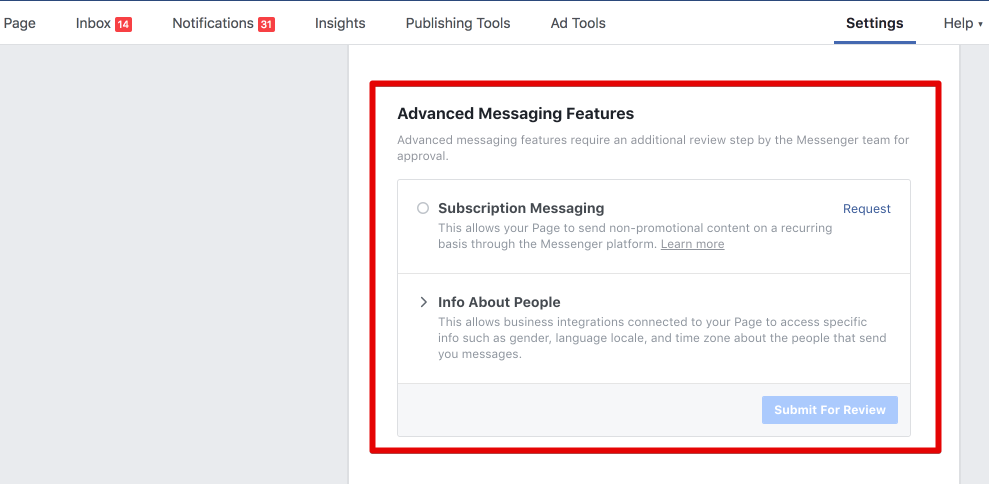Click the Notifications 31 badge
This screenshot has width=989, height=484.
266,25
